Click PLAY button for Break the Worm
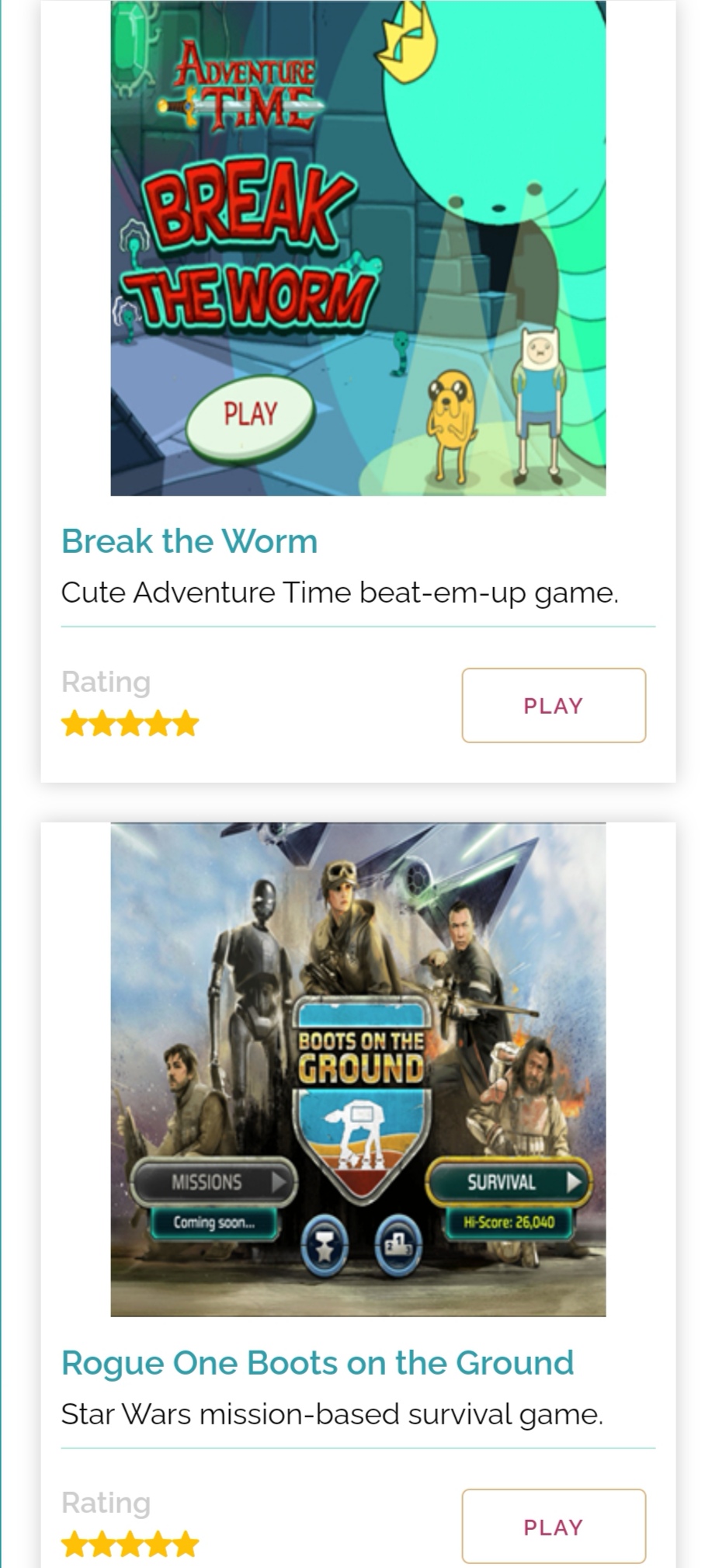The height and width of the screenshot is (1568, 705). pyautogui.click(x=554, y=705)
